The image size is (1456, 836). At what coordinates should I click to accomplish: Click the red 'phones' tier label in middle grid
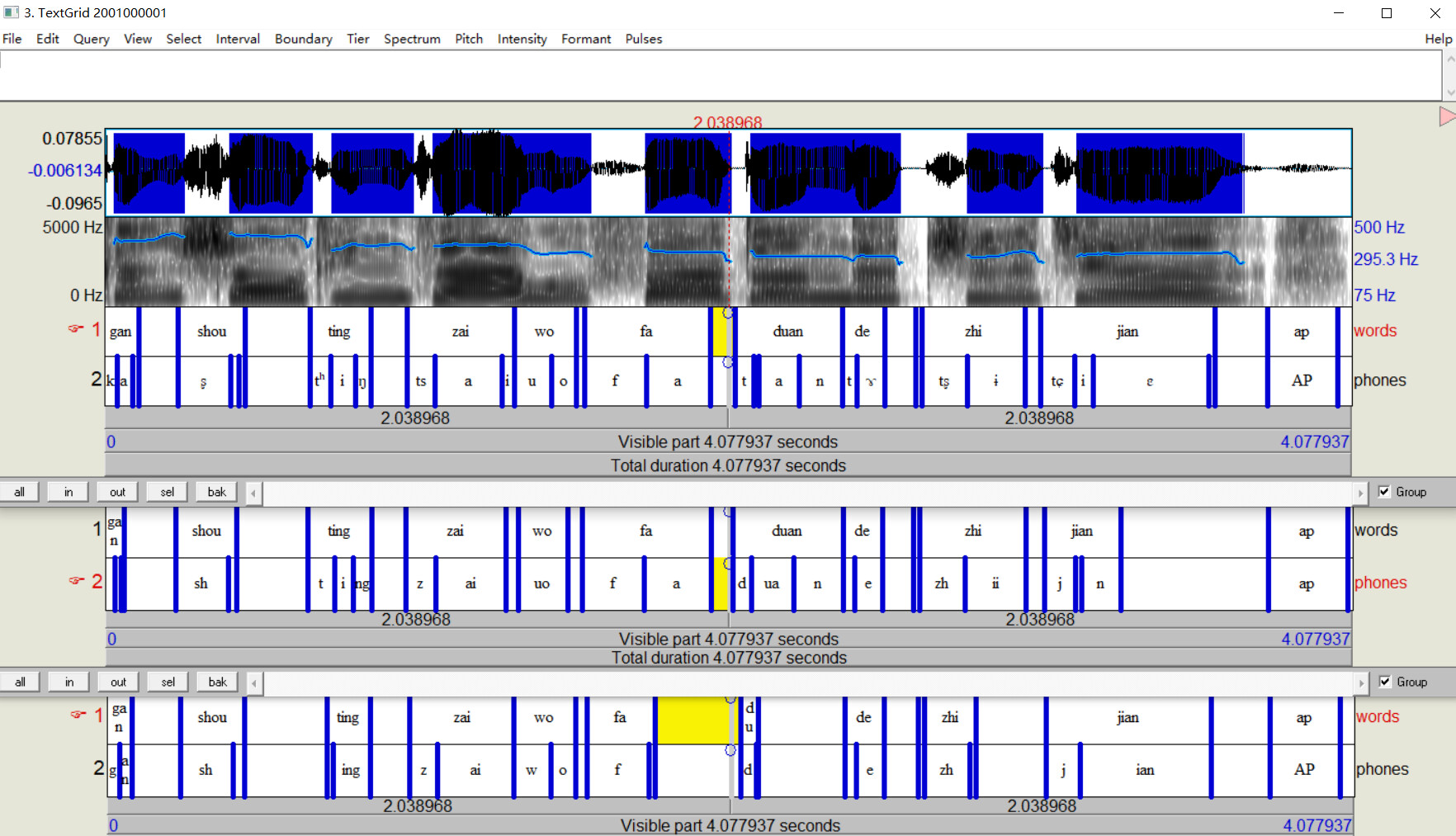(x=1380, y=583)
